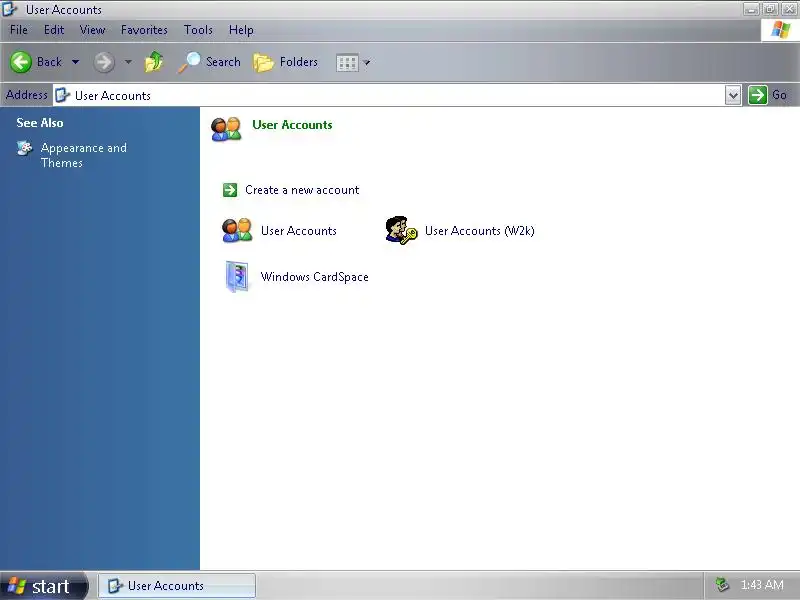Open Search with the magnifier icon
The height and width of the screenshot is (600, 800).
click(189, 62)
